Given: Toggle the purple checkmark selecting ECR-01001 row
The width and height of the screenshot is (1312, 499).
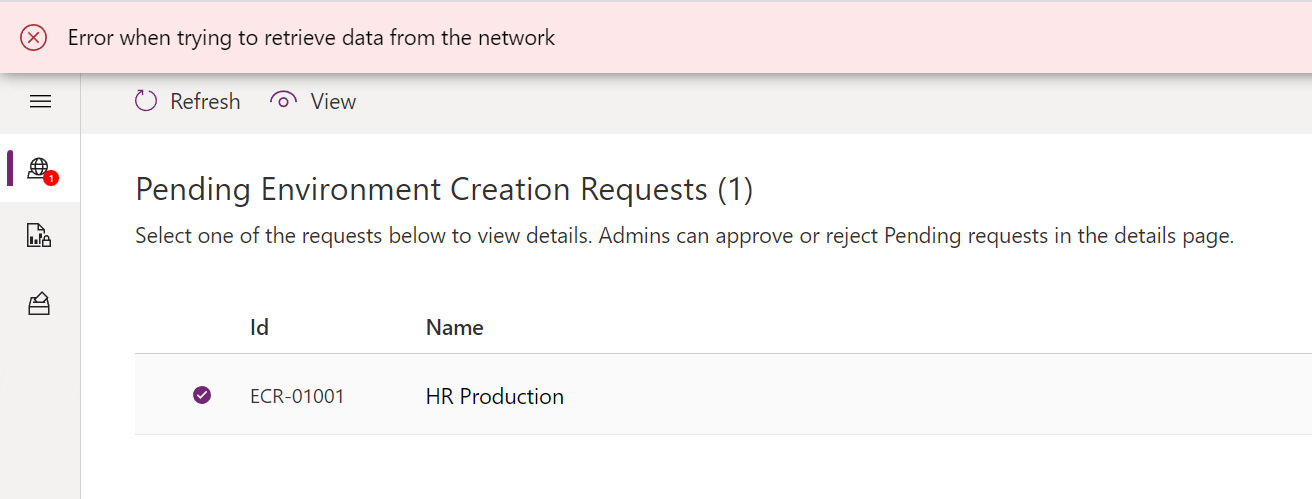Looking at the screenshot, I should (x=202, y=396).
